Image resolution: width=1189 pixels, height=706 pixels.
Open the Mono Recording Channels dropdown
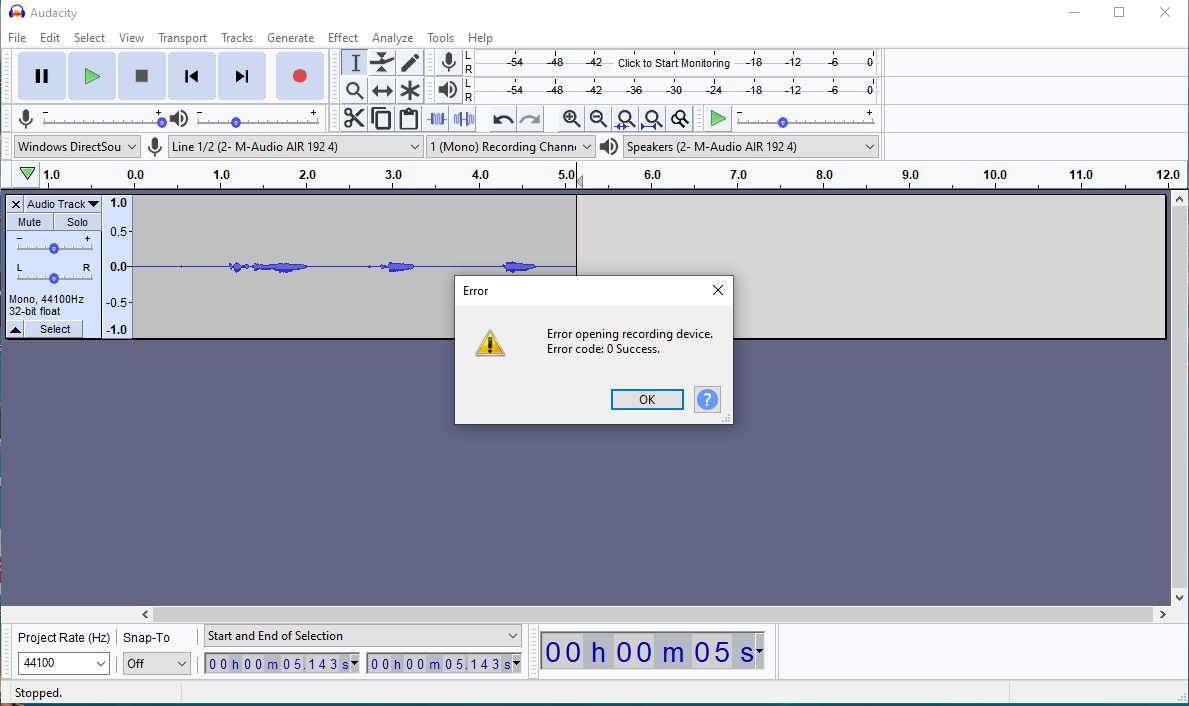(510, 147)
